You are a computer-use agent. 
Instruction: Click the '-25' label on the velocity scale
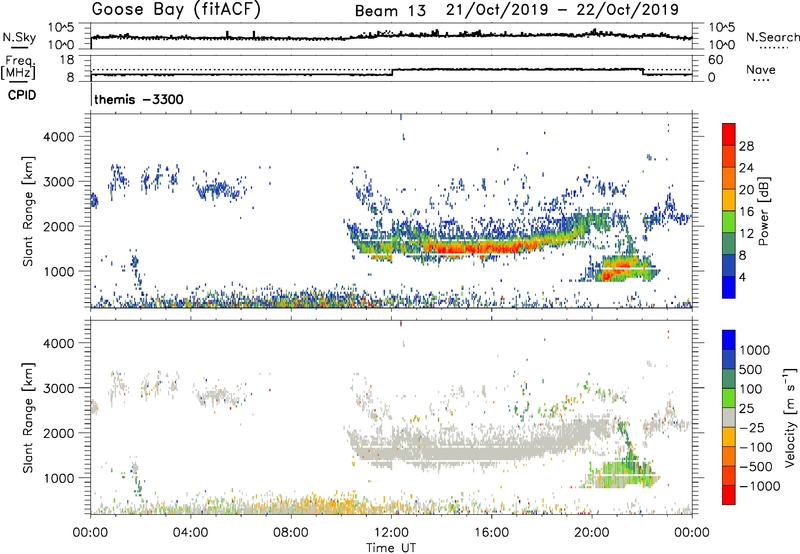752,428
